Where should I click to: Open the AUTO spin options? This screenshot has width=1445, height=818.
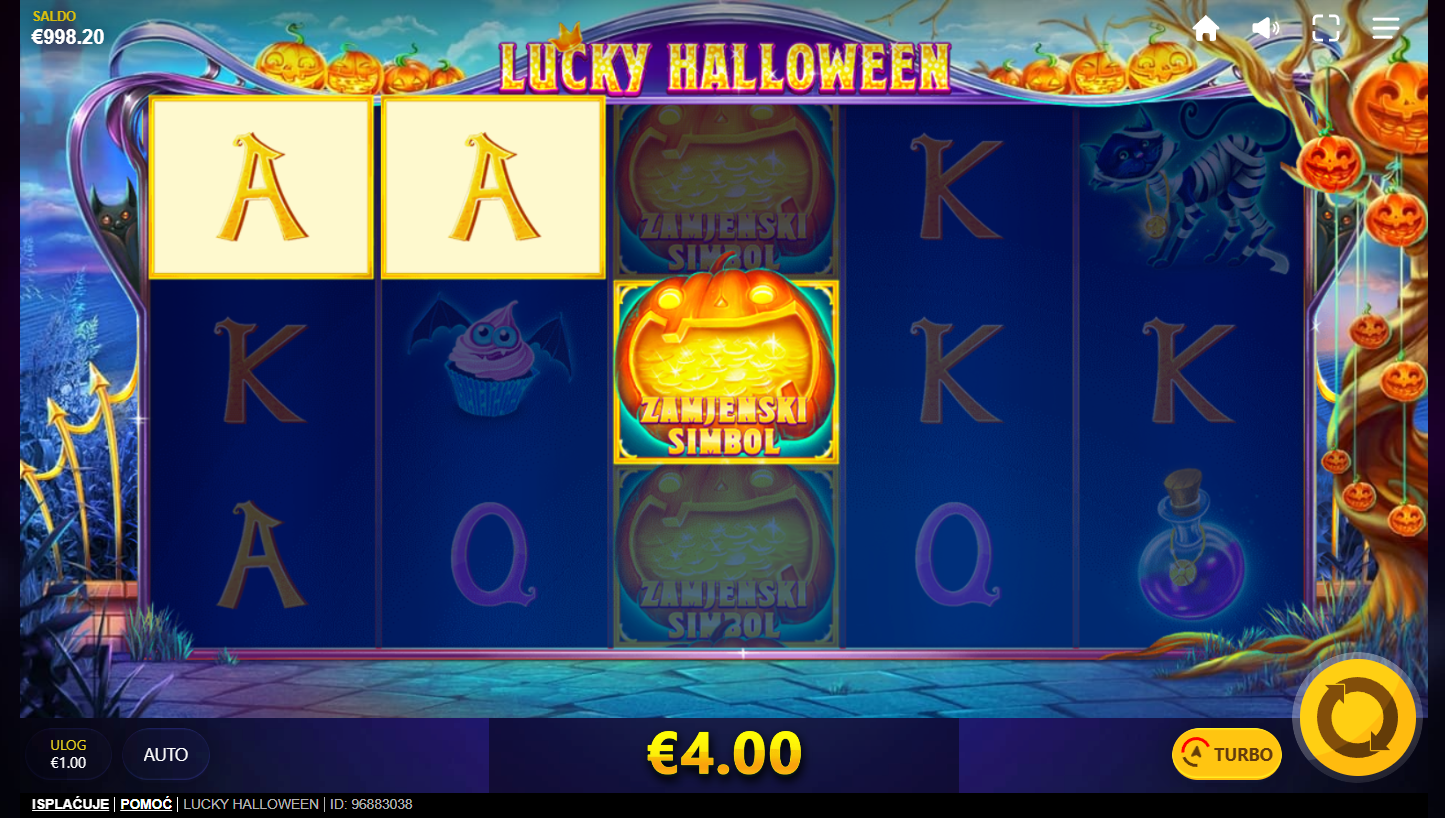166,754
